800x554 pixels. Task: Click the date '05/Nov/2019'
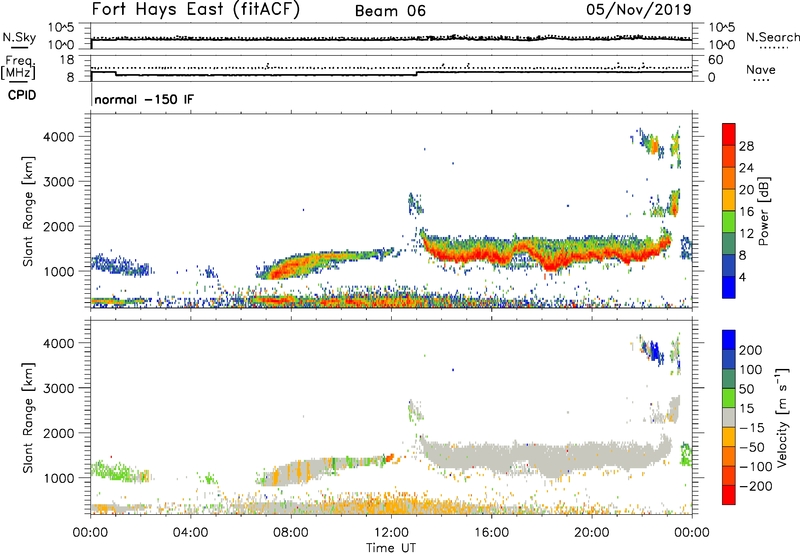[639, 9]
